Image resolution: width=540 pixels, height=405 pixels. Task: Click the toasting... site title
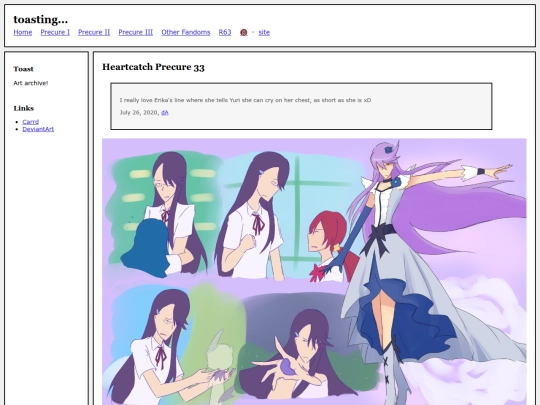pos(41,19)
